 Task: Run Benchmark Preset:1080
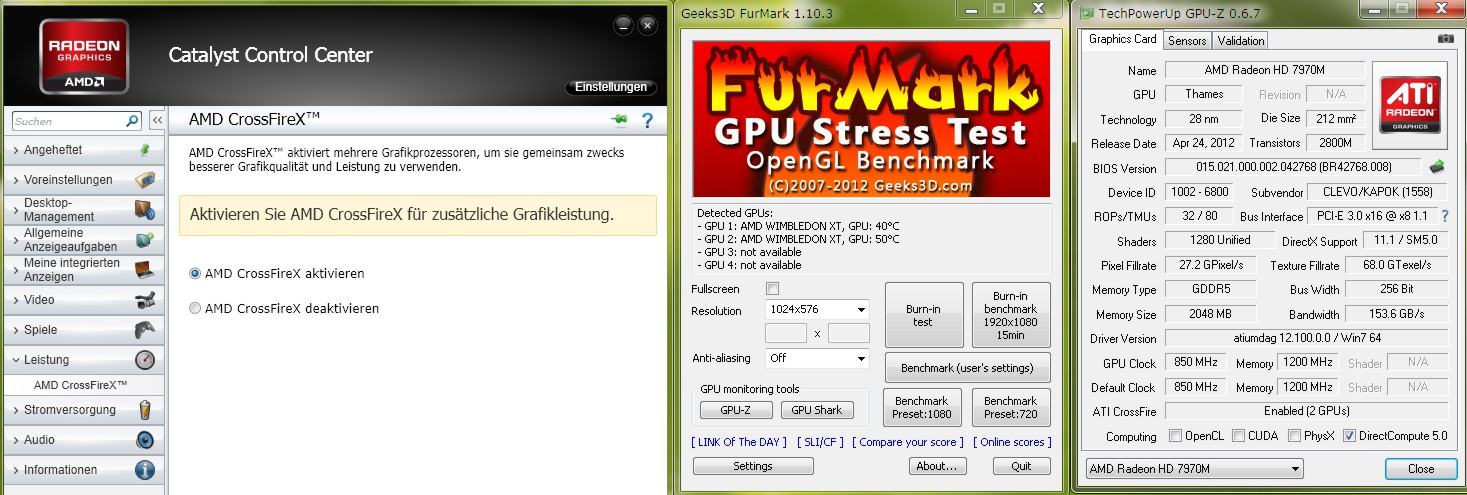coord(923,407)
